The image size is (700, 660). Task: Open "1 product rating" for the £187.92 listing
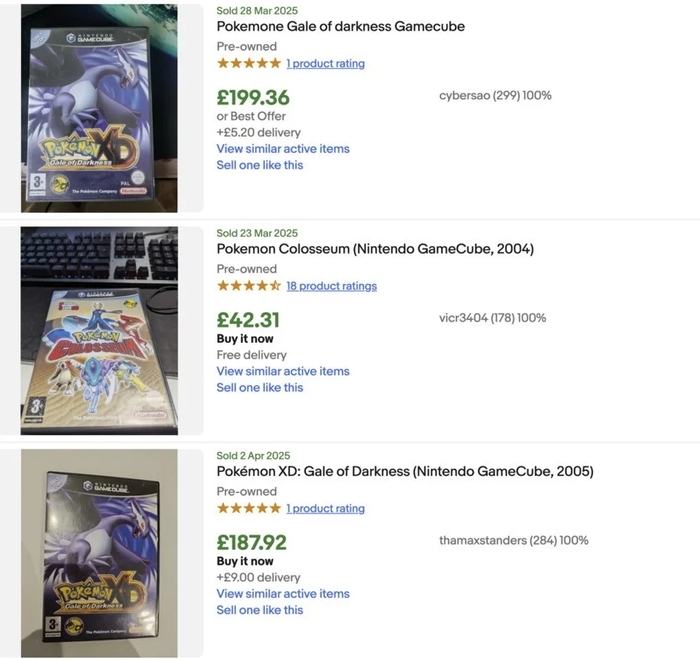tap(325, 508)
